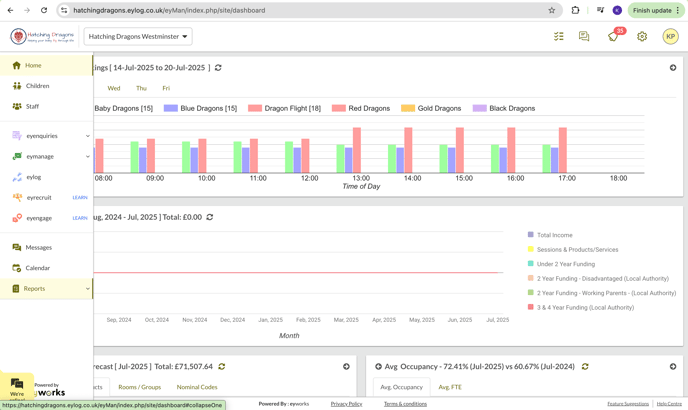Click the Red Dragons legend color swatch
The image size is (688, 410).
pyautogui.click(x=339, y=108)
